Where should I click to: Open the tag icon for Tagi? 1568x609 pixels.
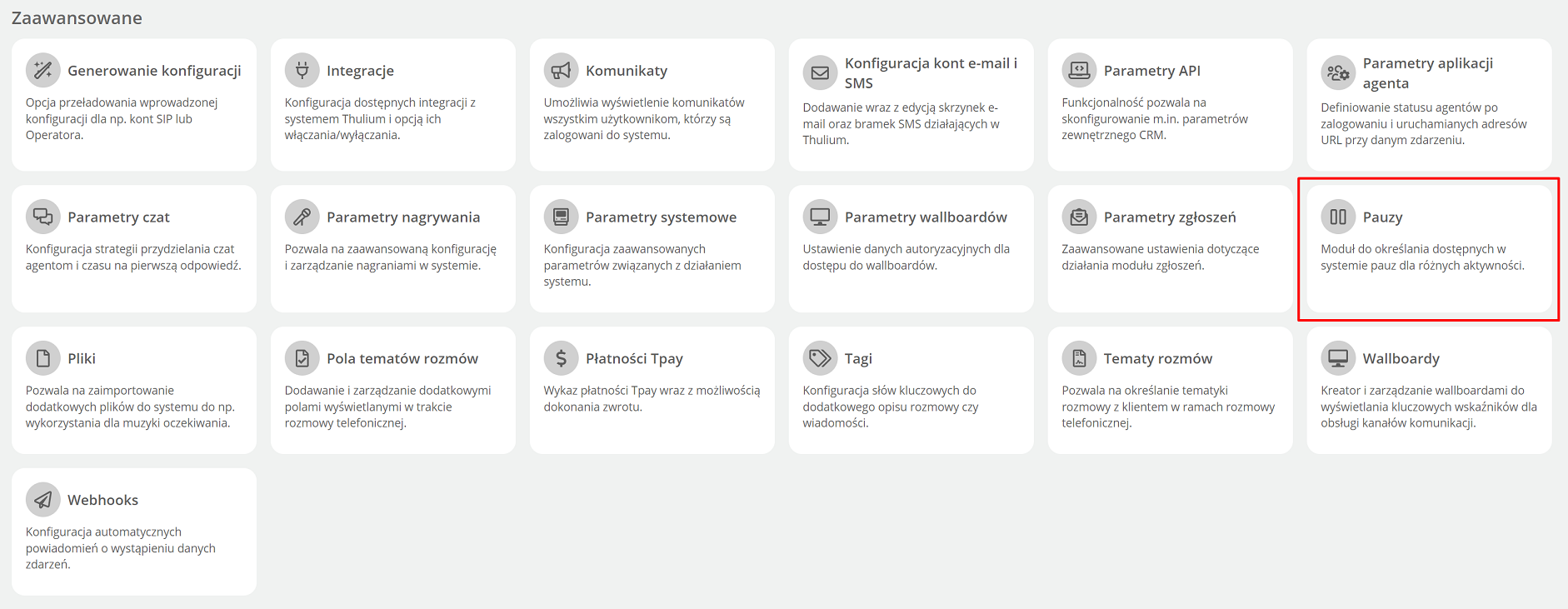pos(821,358)
